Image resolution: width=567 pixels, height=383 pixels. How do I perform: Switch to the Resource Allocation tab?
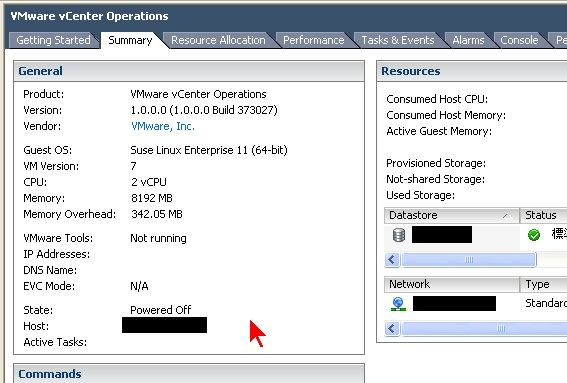tap(218, 40)
